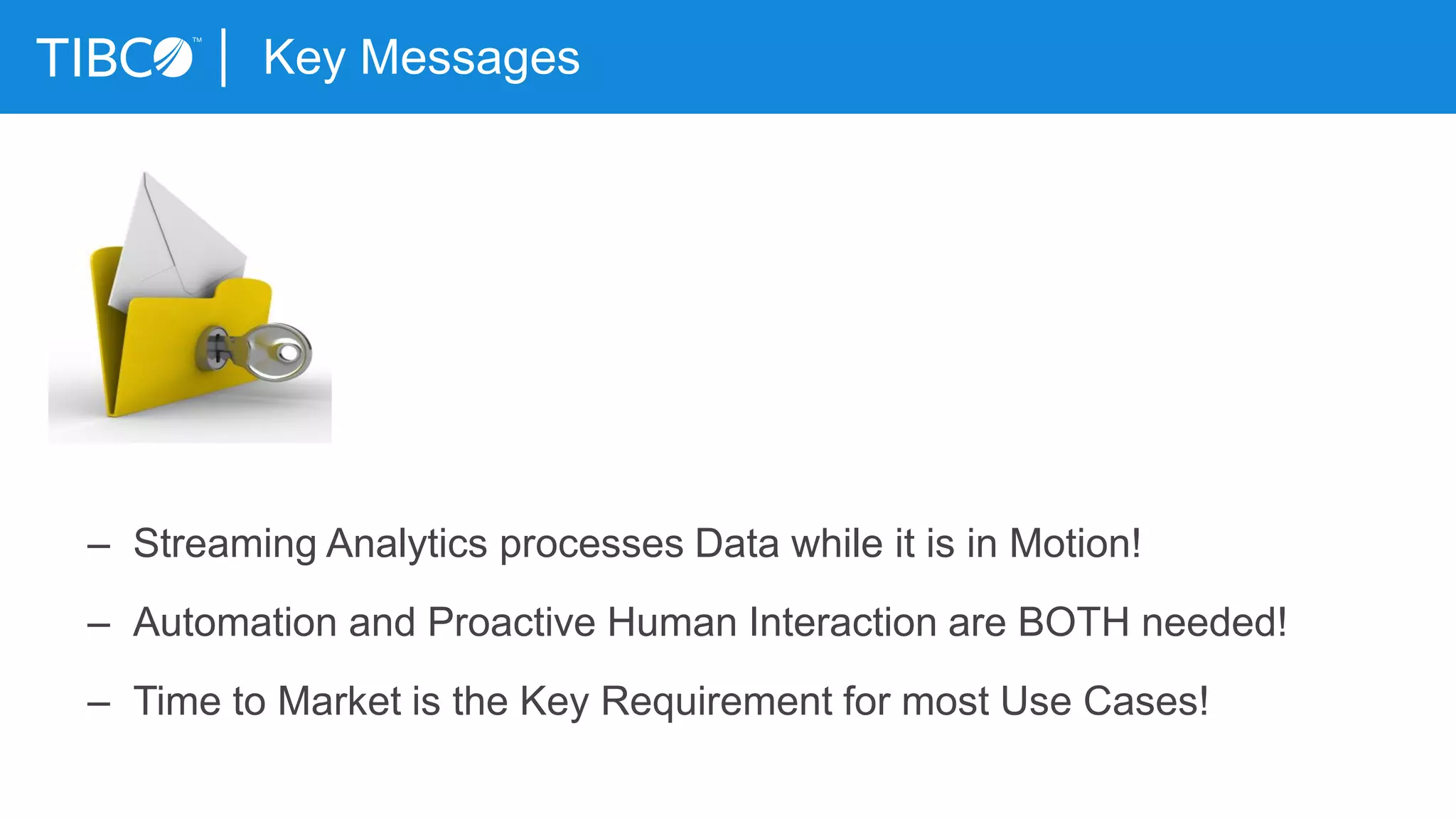Click the vertical divider line in the header
Image resolution: width=1456 pixels, height=819 pixels.
pyautogui.click(x=224, y=58)
